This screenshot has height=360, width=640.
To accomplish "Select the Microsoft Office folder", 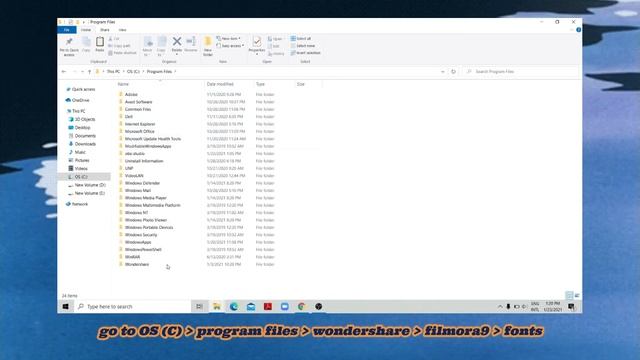I will [140, 131].
